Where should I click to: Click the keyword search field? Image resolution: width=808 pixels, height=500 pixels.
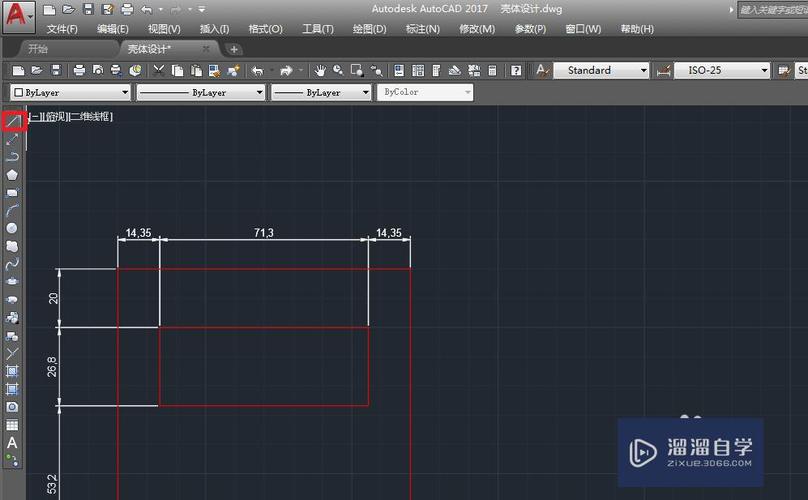tap(773, 10)
